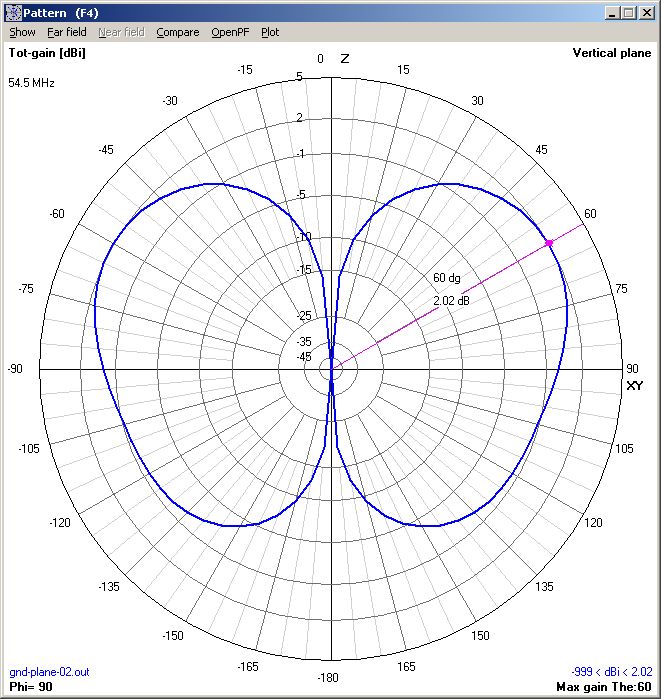Click the Max gain The:60 readout

tap(603, 687)
